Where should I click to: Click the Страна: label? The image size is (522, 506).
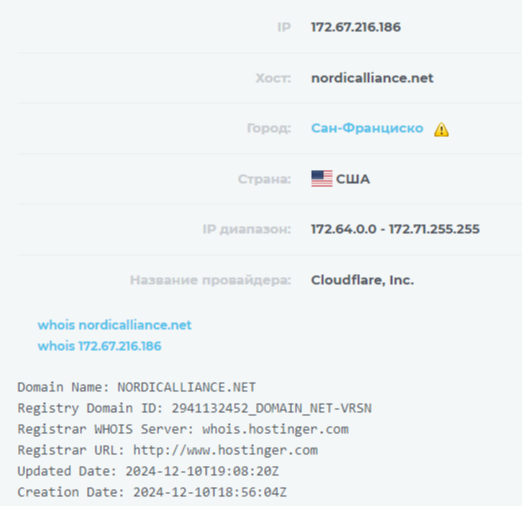coord(264,179)
